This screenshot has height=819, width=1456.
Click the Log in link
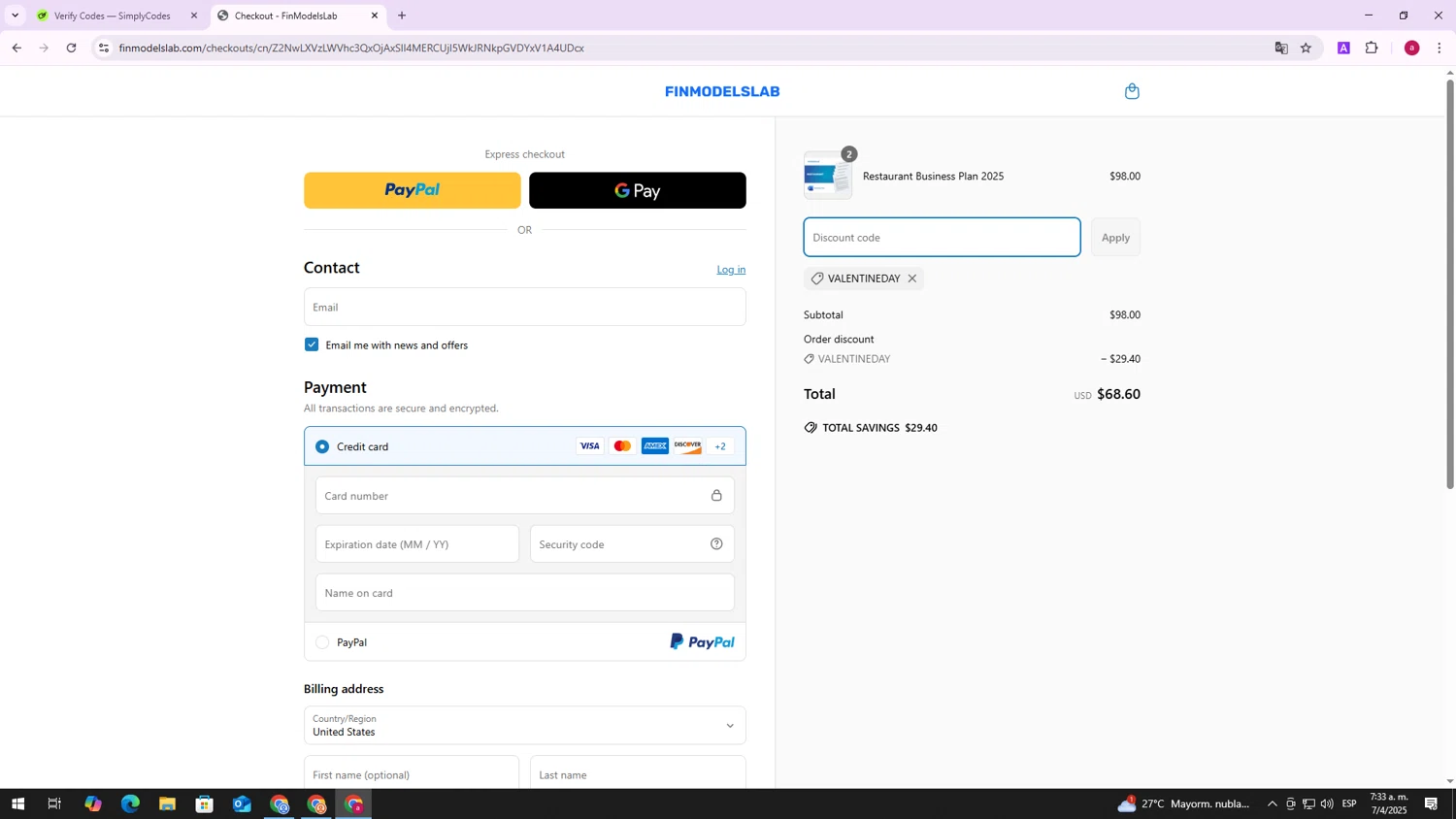pyautogui.click(x=731, y=270)
